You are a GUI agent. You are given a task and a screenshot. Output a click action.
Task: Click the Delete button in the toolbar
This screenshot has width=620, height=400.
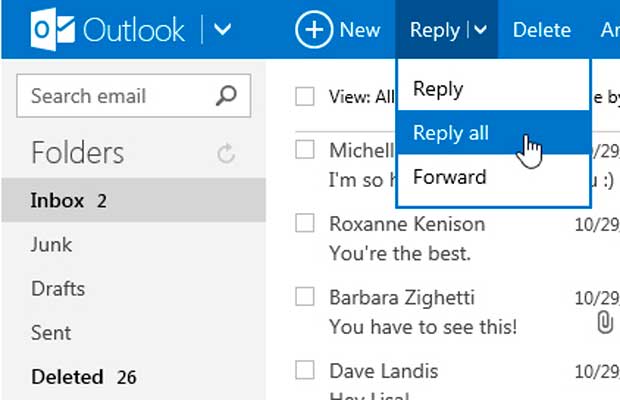542,30
